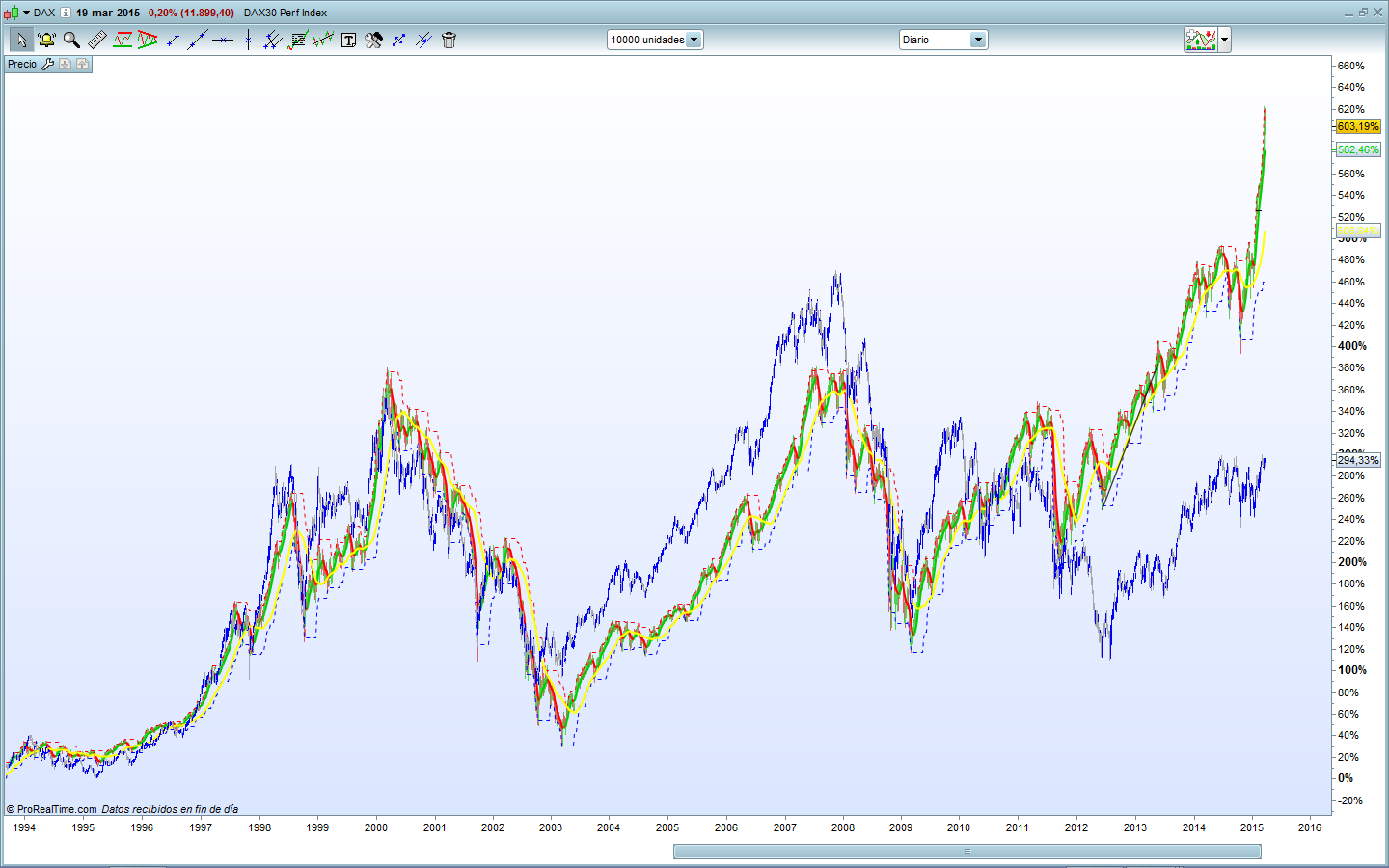Click the 400% label on price axis
The height and width of the screenshot is (868, 1389).
[x=1351, y=346]
